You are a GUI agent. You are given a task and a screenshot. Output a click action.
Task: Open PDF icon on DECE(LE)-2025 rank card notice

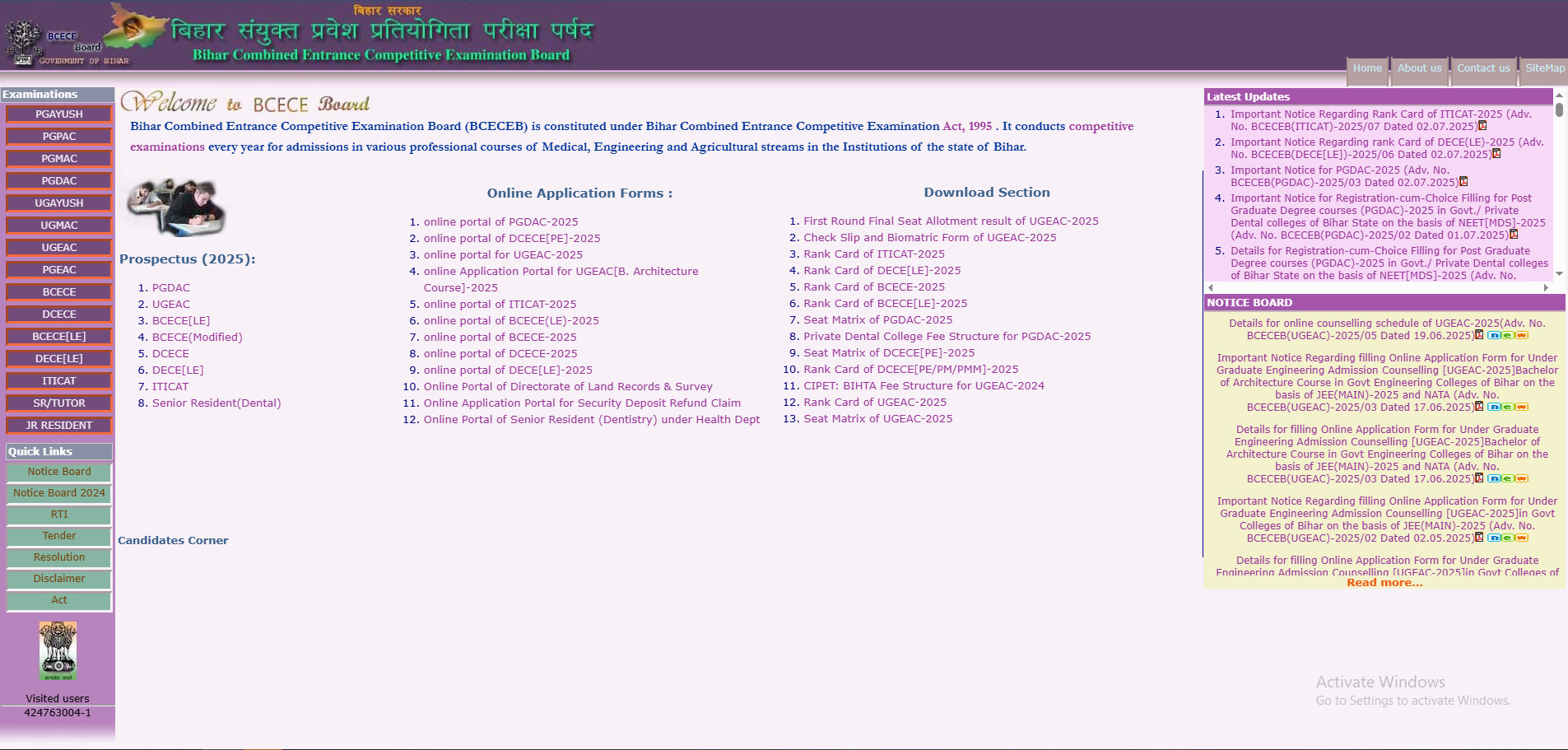[x=1496, y=152]
